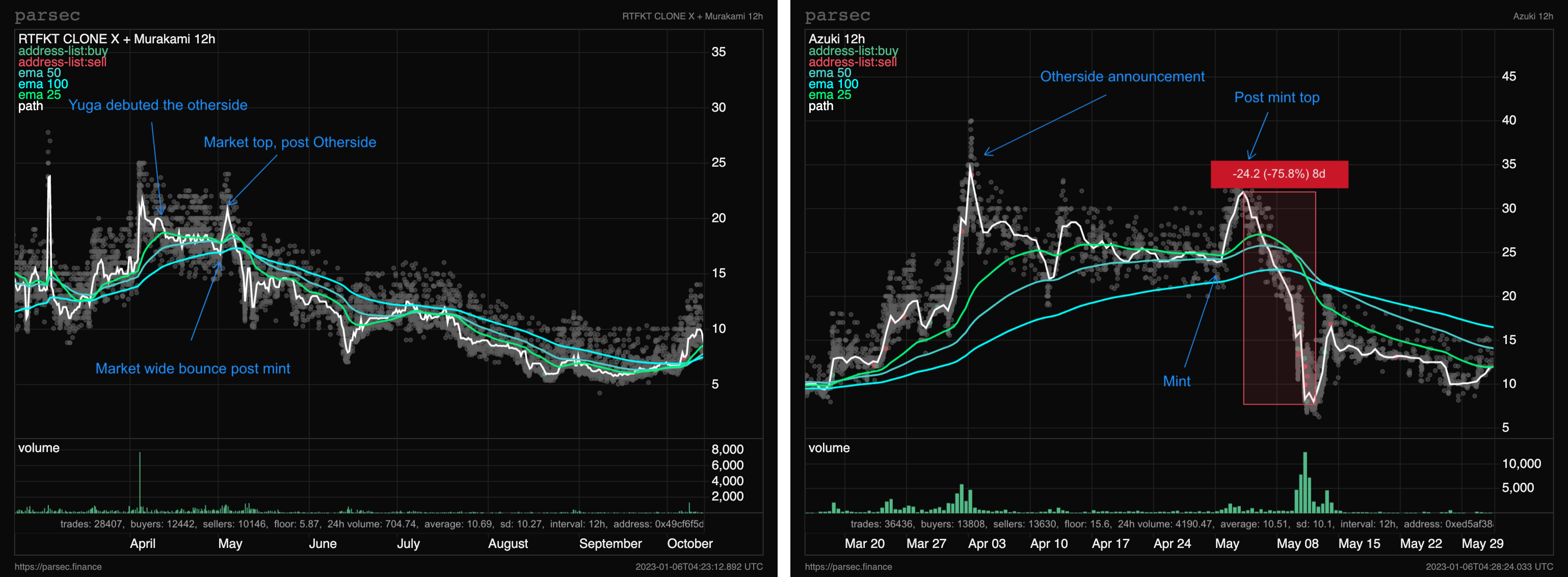This screenshot has height=577, width=1568.
Task: Select 'Post mint top' annotation text
Action: [x=1277, y=97]
